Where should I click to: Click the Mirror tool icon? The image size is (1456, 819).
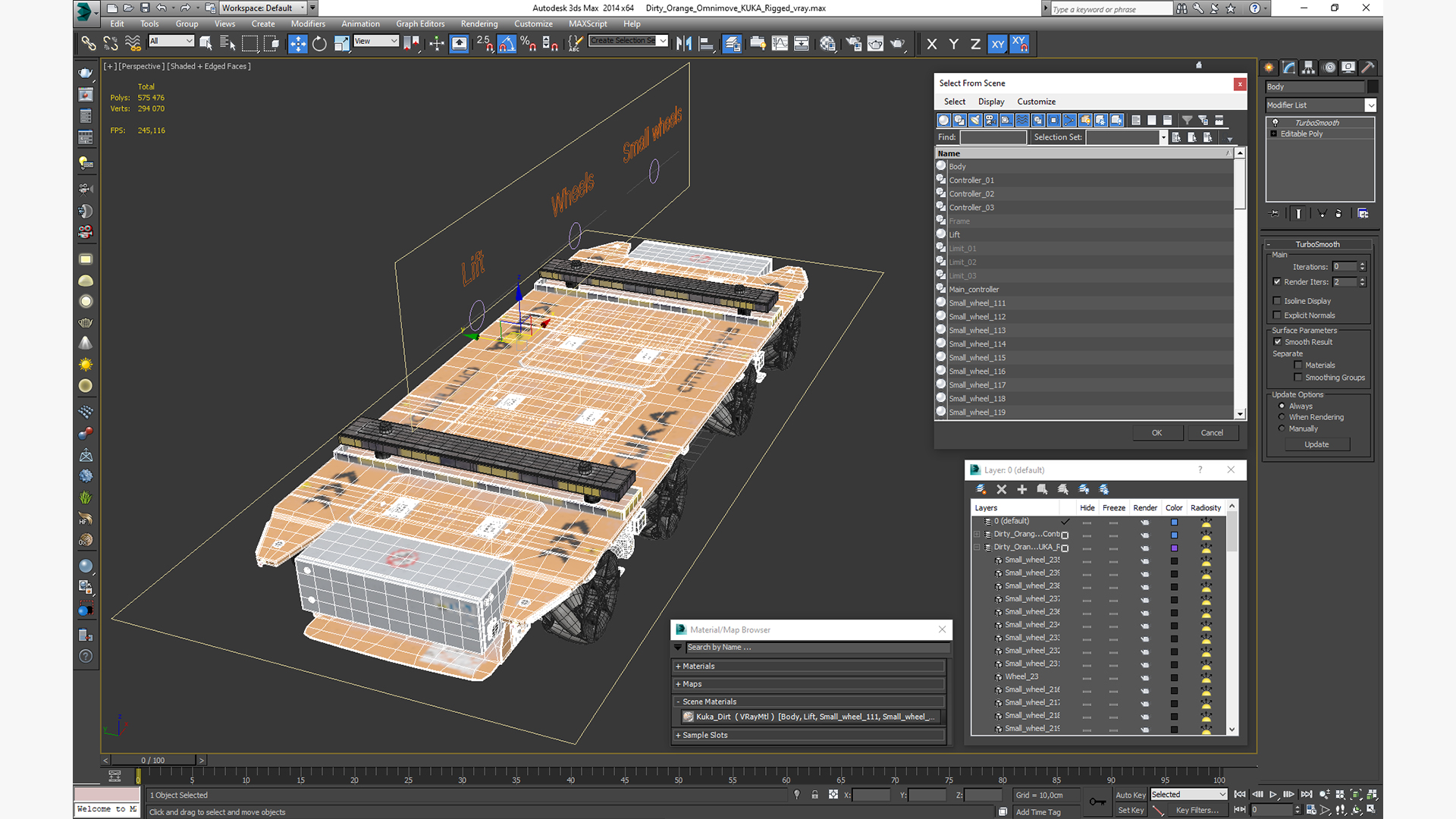(x=683, y=44)
